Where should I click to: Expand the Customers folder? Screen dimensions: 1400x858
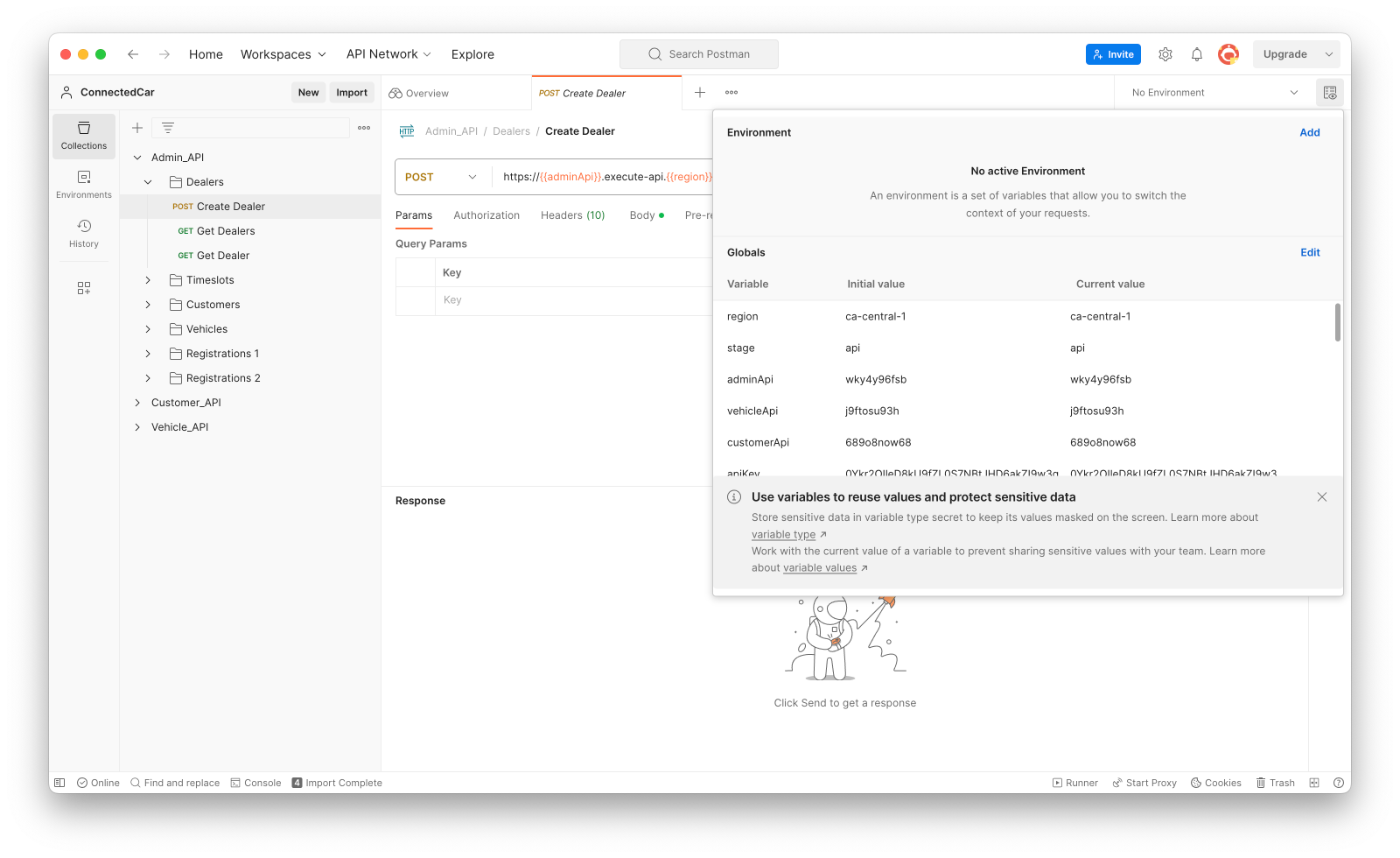(148, 305)
